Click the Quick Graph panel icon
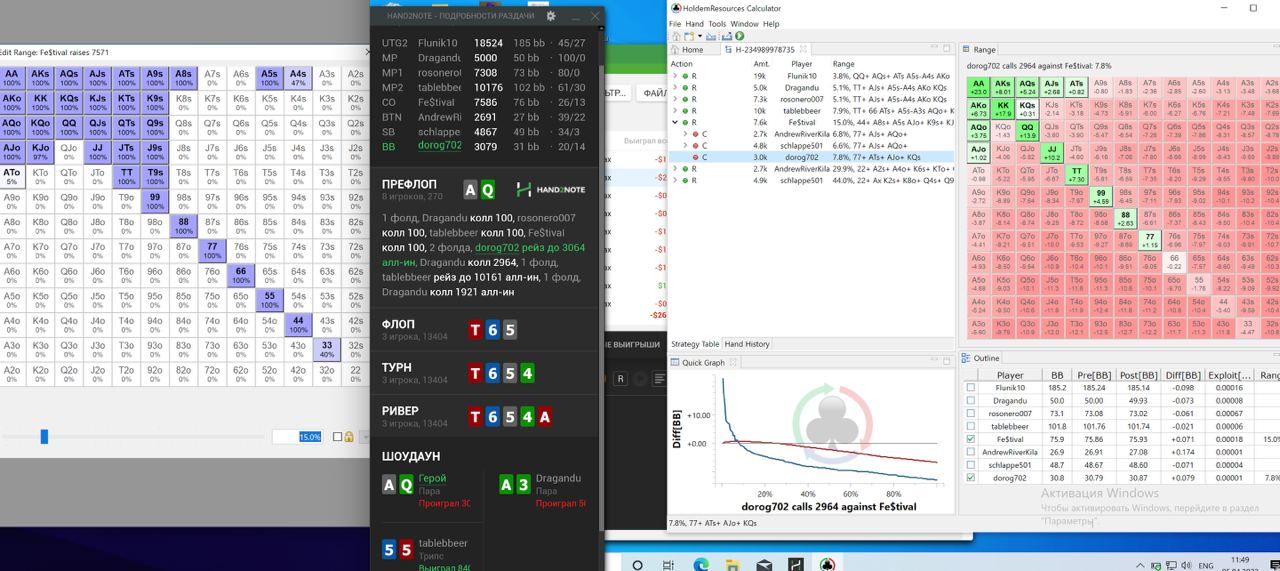The image size is (1280, 571). pyautogui.click(x=676, y=362)
